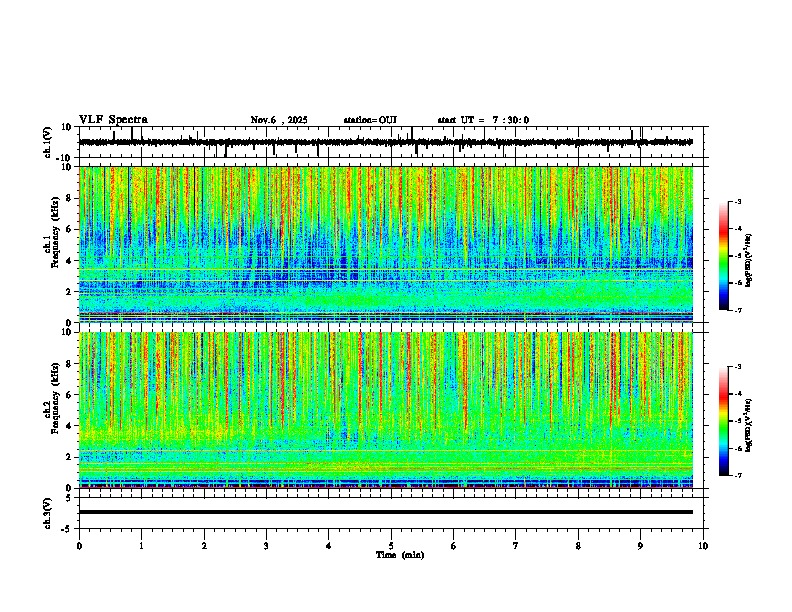
Task: Select the "start UT = 7 :30: 0" text
Action: 483,120
